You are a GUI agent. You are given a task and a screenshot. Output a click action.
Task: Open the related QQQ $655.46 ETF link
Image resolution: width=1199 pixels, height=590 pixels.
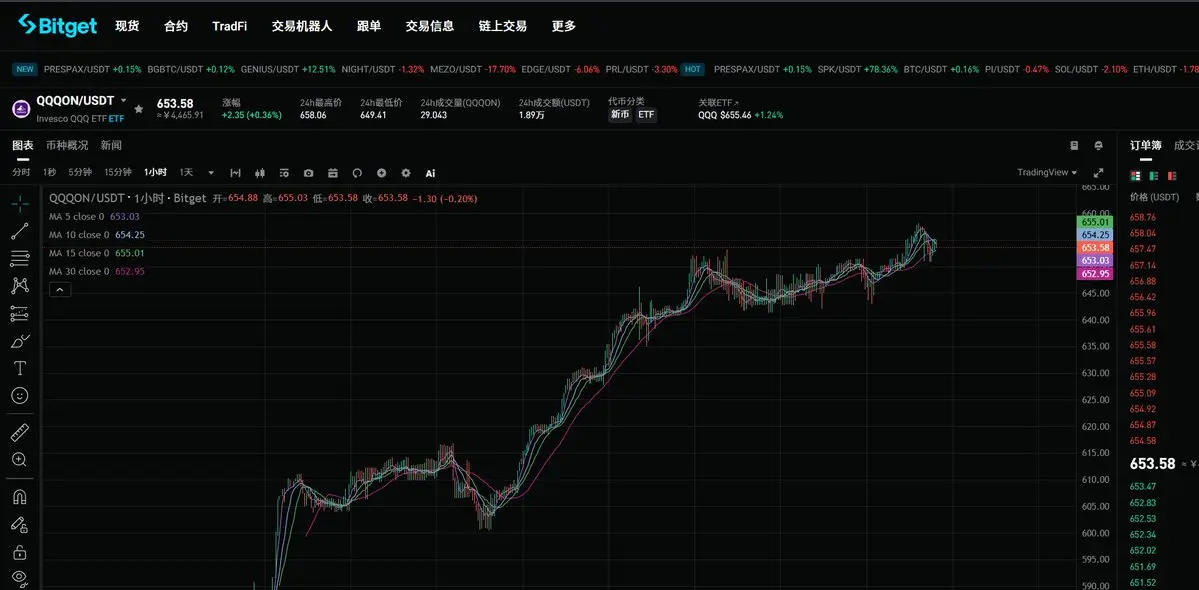[x=740, y=115]
